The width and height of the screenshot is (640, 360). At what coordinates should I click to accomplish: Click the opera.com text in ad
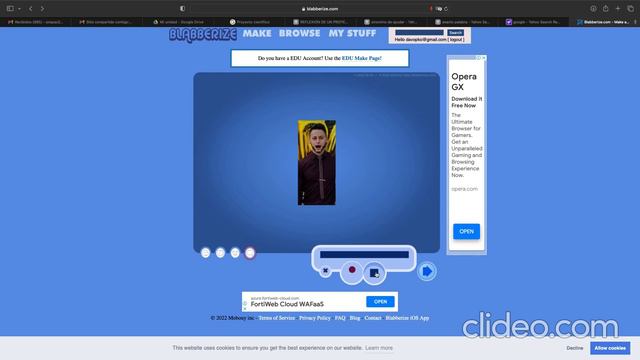[x=464, y=189]
